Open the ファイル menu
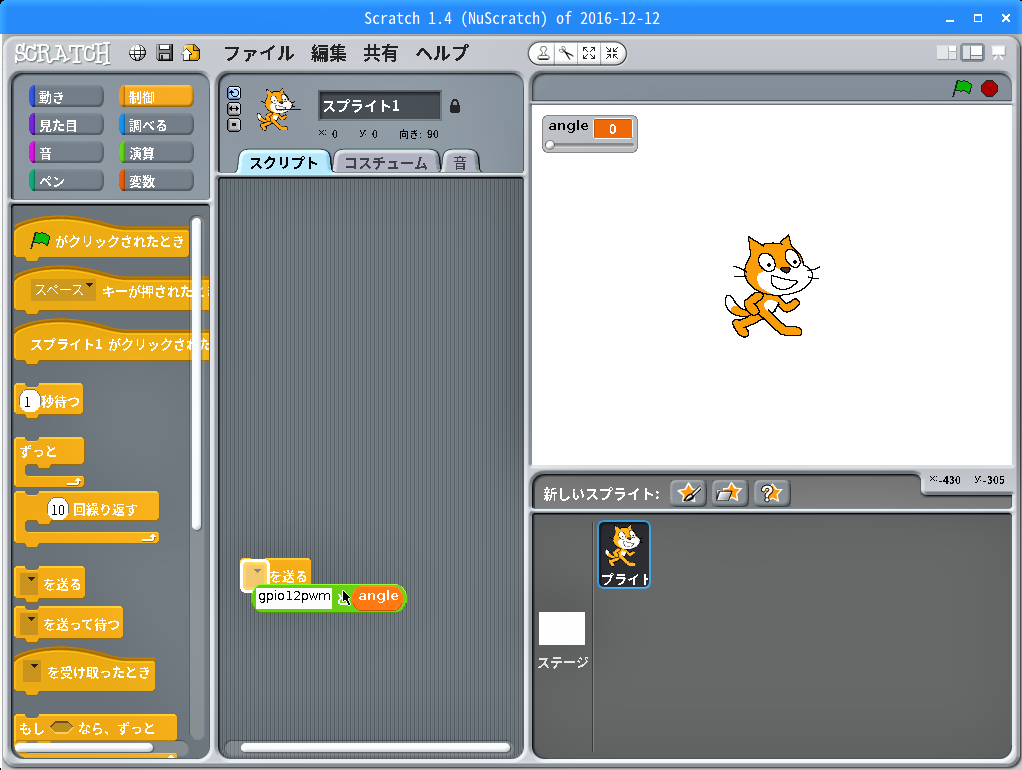The image size is (1022, 770). [x=259, y=53]
